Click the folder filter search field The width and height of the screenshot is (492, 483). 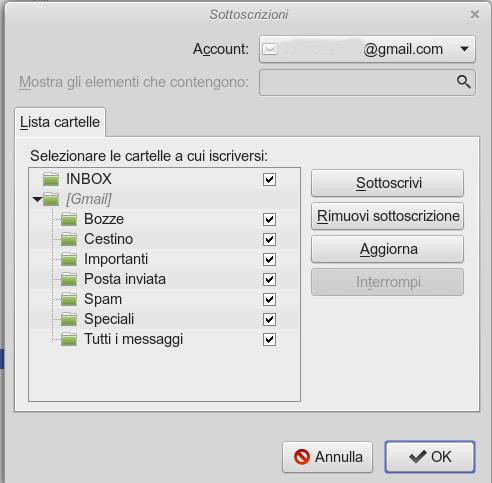[367, 82]
